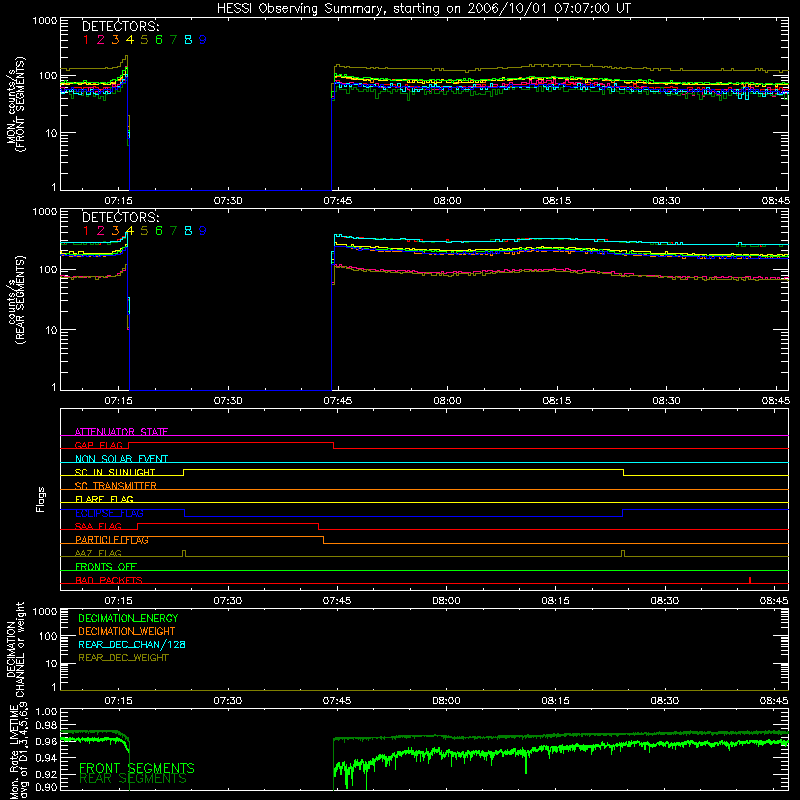The height and width of the screenshot is (800, 800).
Task: Select green detector 6 in front segments legend
Action: [159, 40]
